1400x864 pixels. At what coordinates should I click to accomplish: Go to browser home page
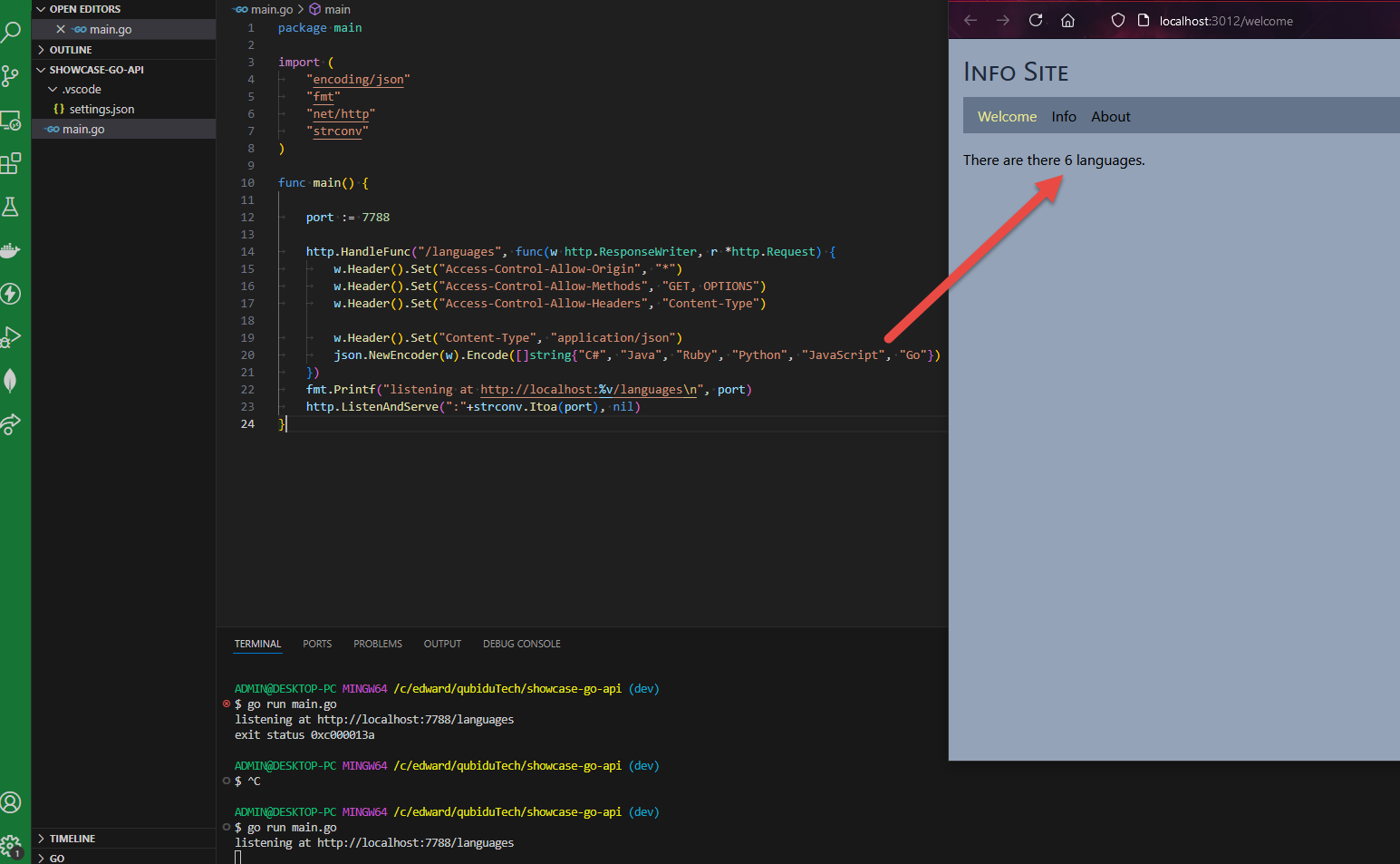[x=1068, y=20]
